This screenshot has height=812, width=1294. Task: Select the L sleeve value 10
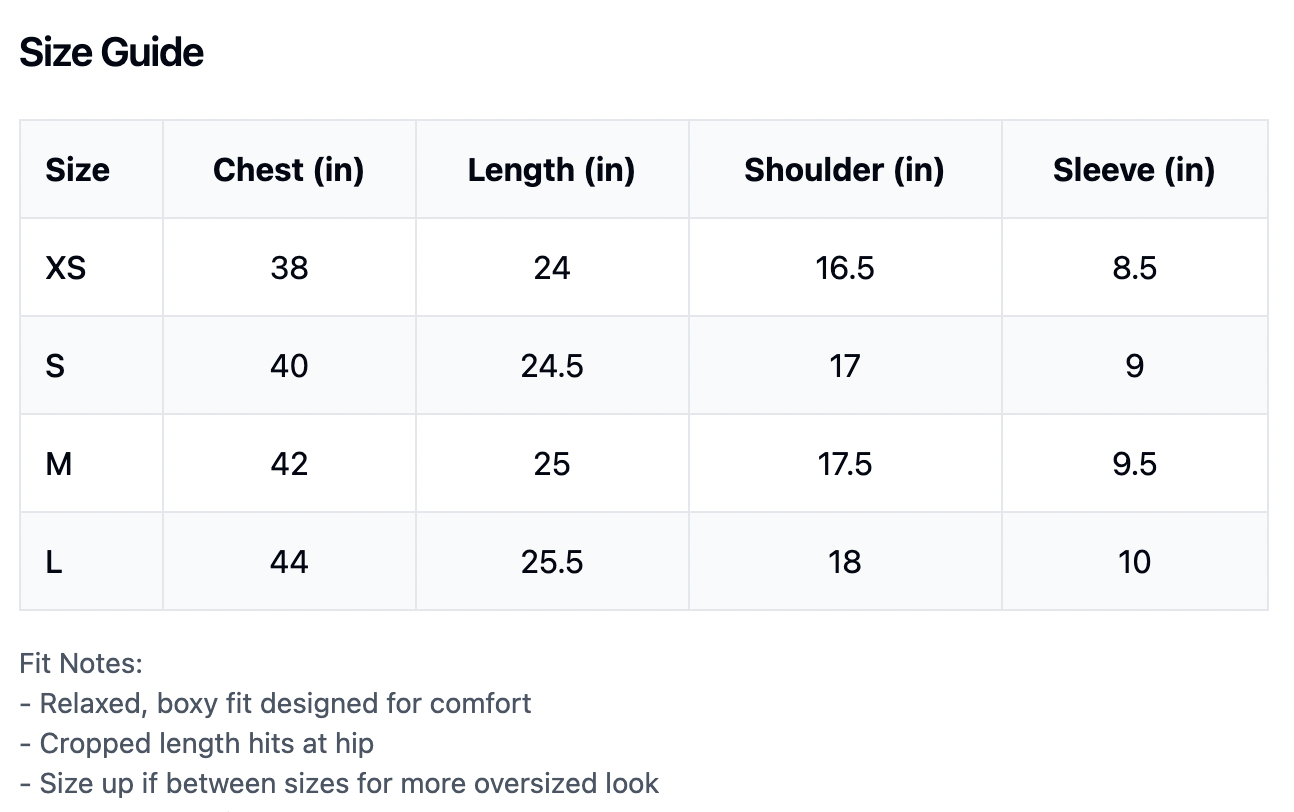click(1134, 562)
